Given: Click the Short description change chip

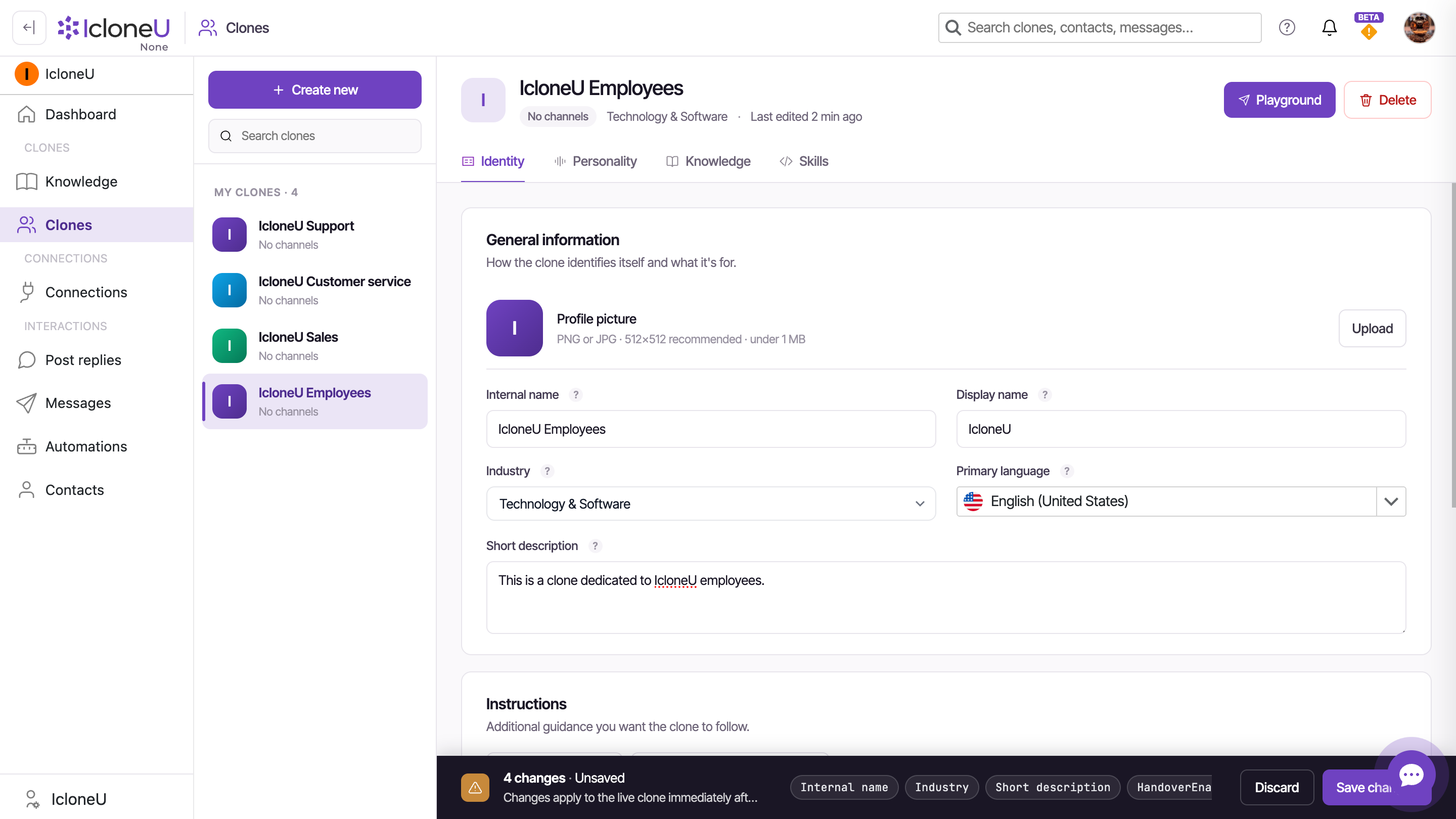Looking at the screenshot, I should 1053,787.
